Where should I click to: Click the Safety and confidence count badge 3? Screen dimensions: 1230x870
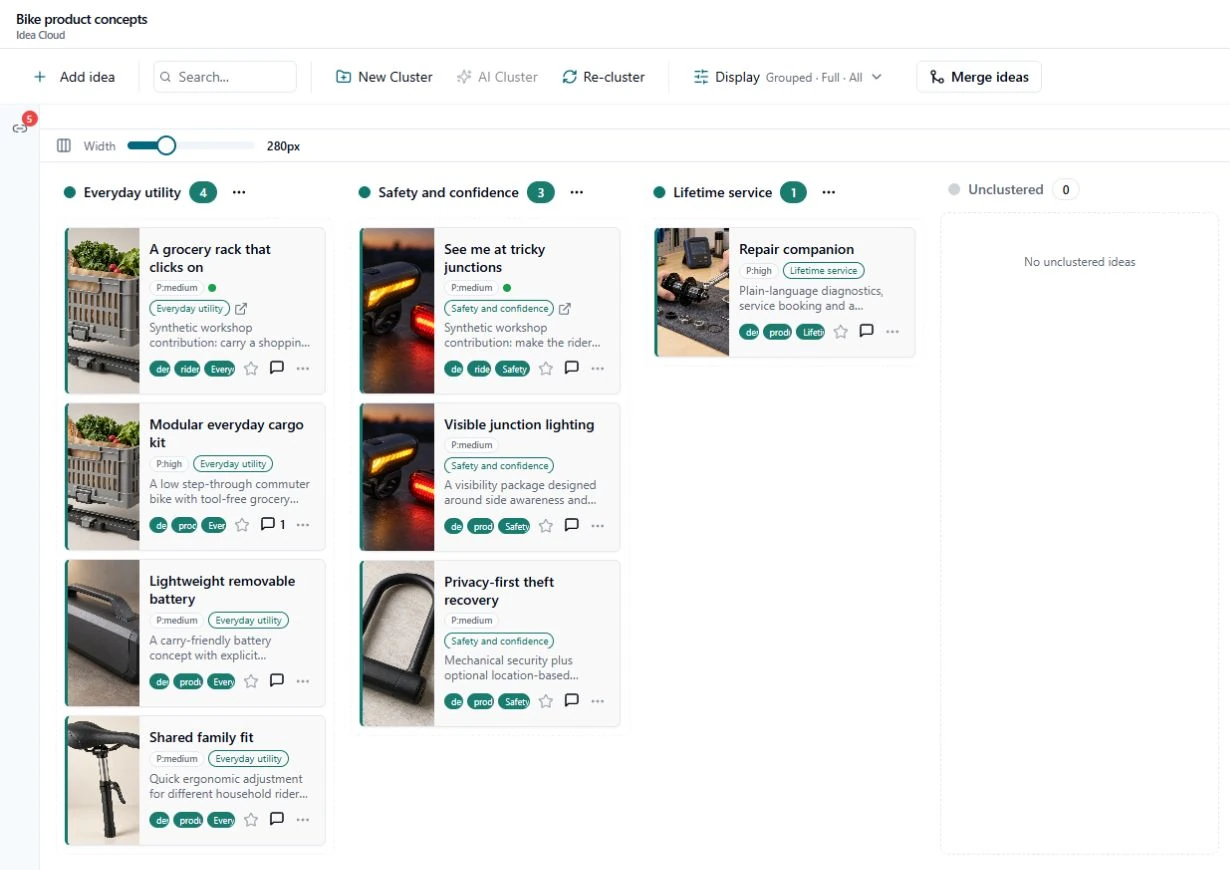[x=540, y=192]
